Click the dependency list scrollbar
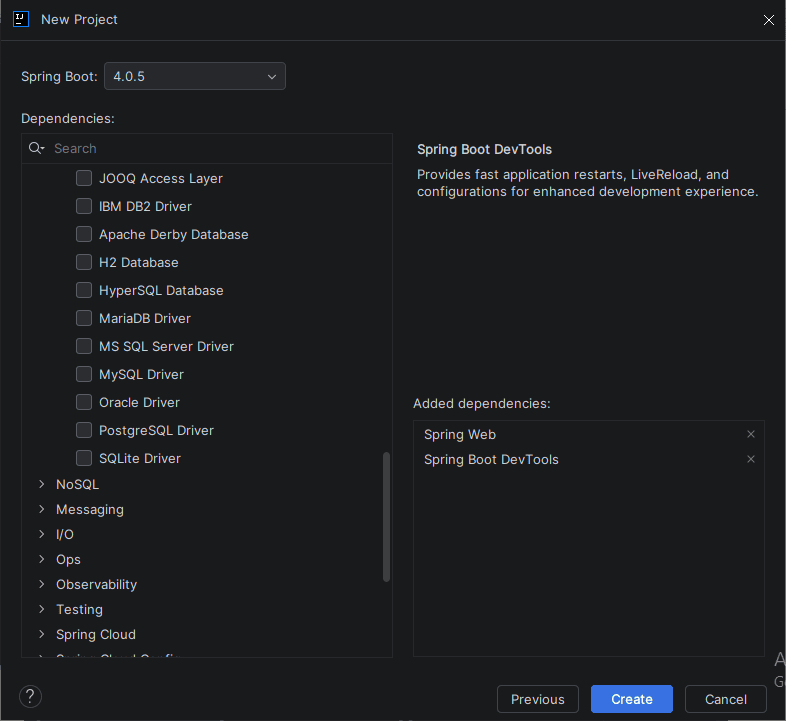 [386, 516]
